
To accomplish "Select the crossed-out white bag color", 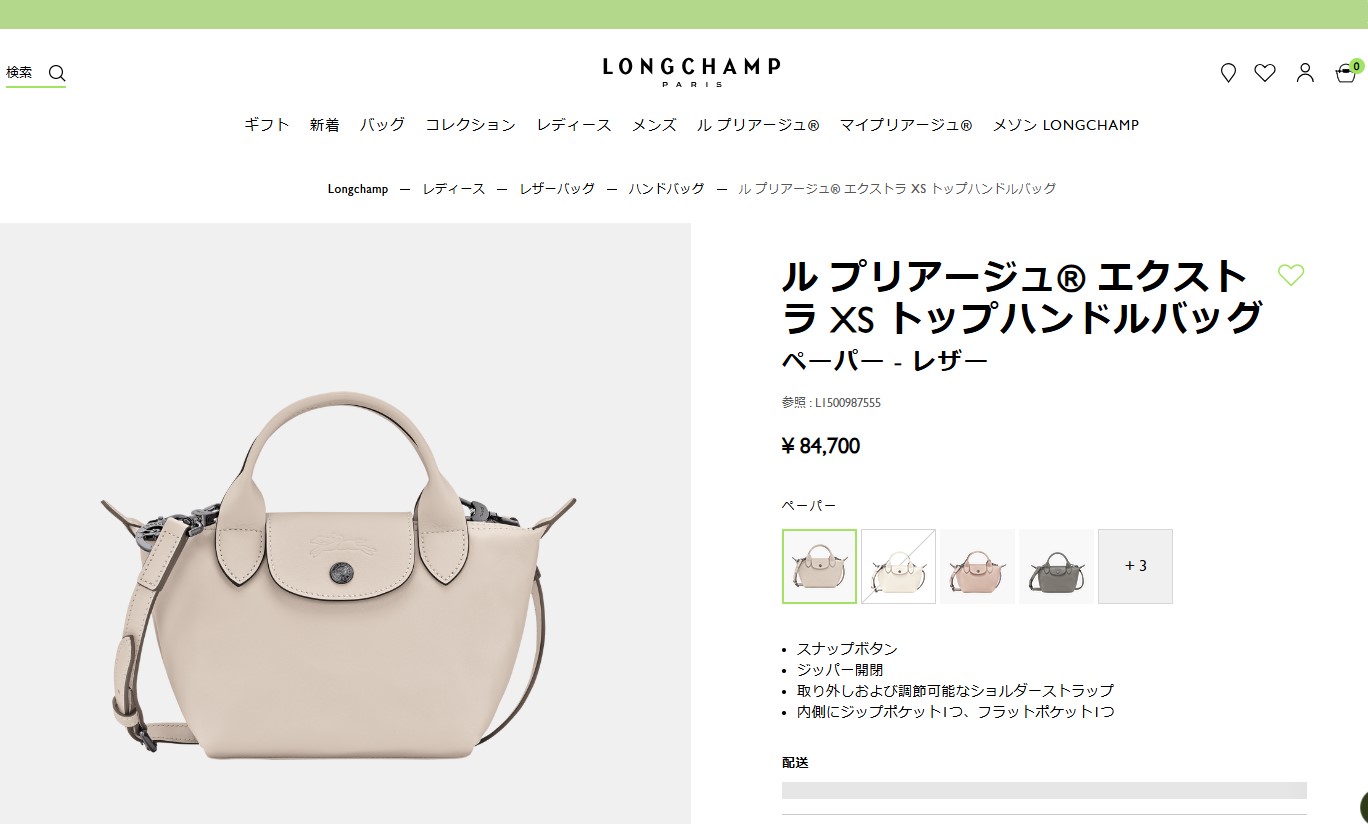I will pos(898,566).
